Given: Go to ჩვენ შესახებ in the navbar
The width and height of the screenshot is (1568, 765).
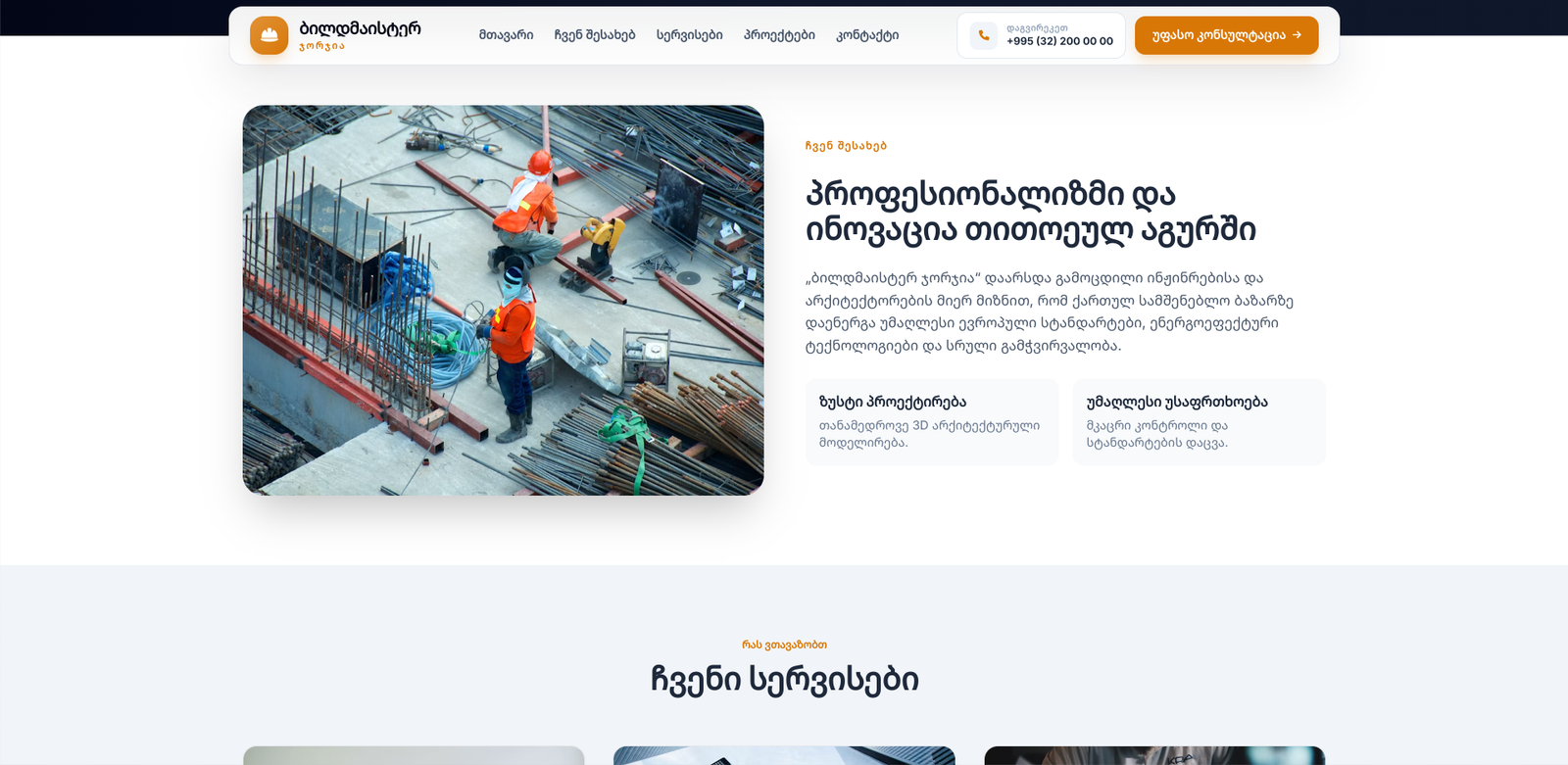Looking at the screenshot, I should click(595, 35).
